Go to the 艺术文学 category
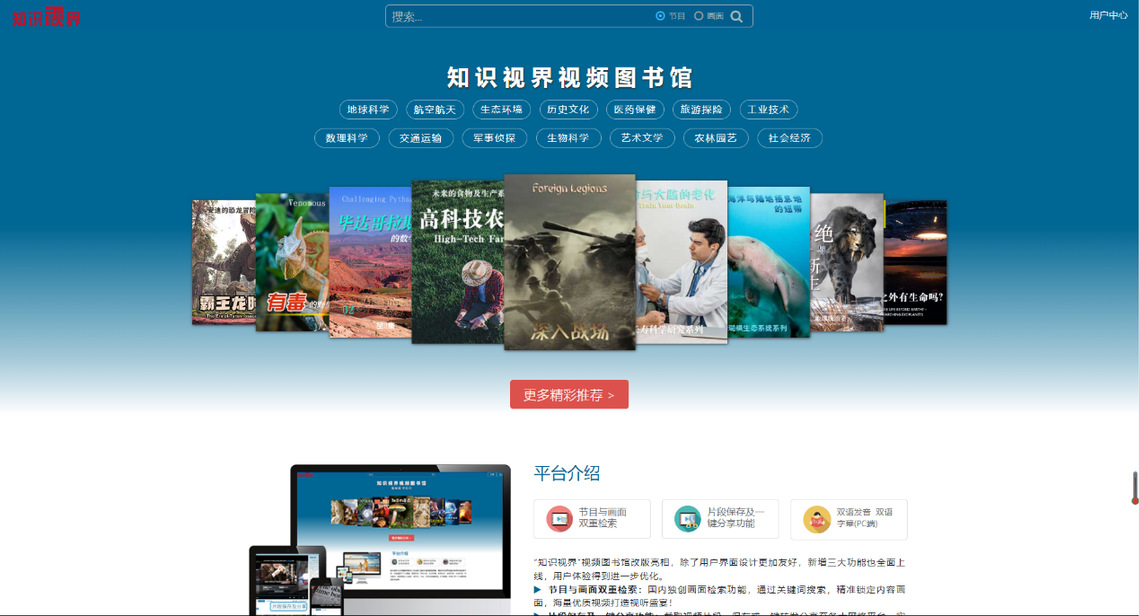The width and height of the screenshot is (1139, 616). [642, 138]
